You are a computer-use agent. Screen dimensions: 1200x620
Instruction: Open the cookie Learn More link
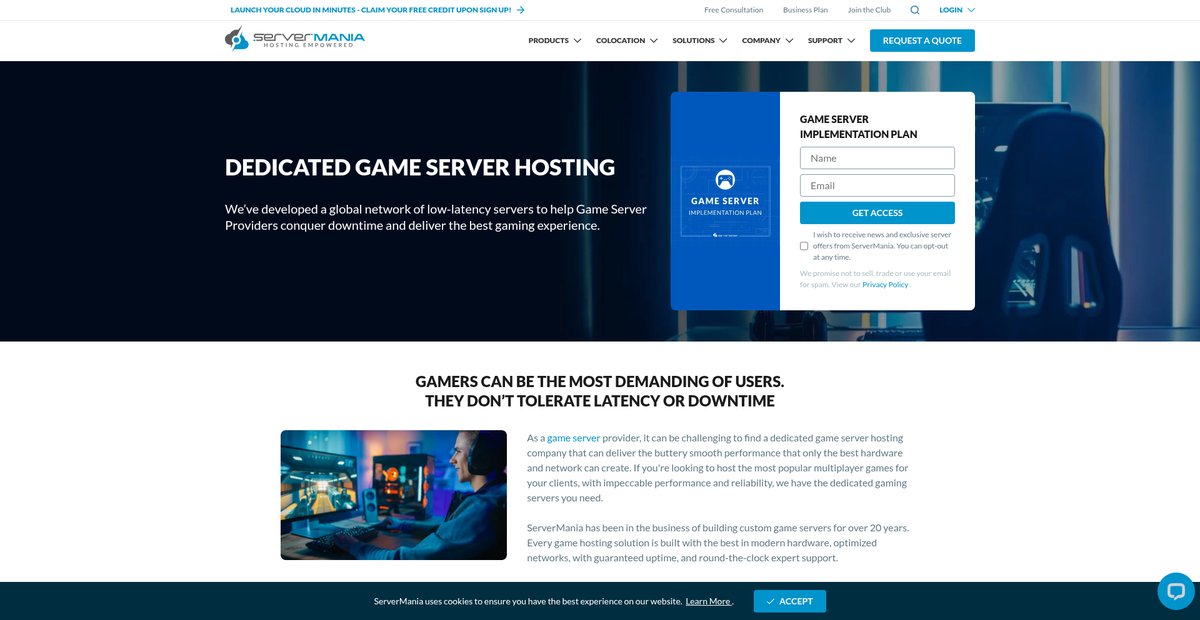click(x=709, y=601)
